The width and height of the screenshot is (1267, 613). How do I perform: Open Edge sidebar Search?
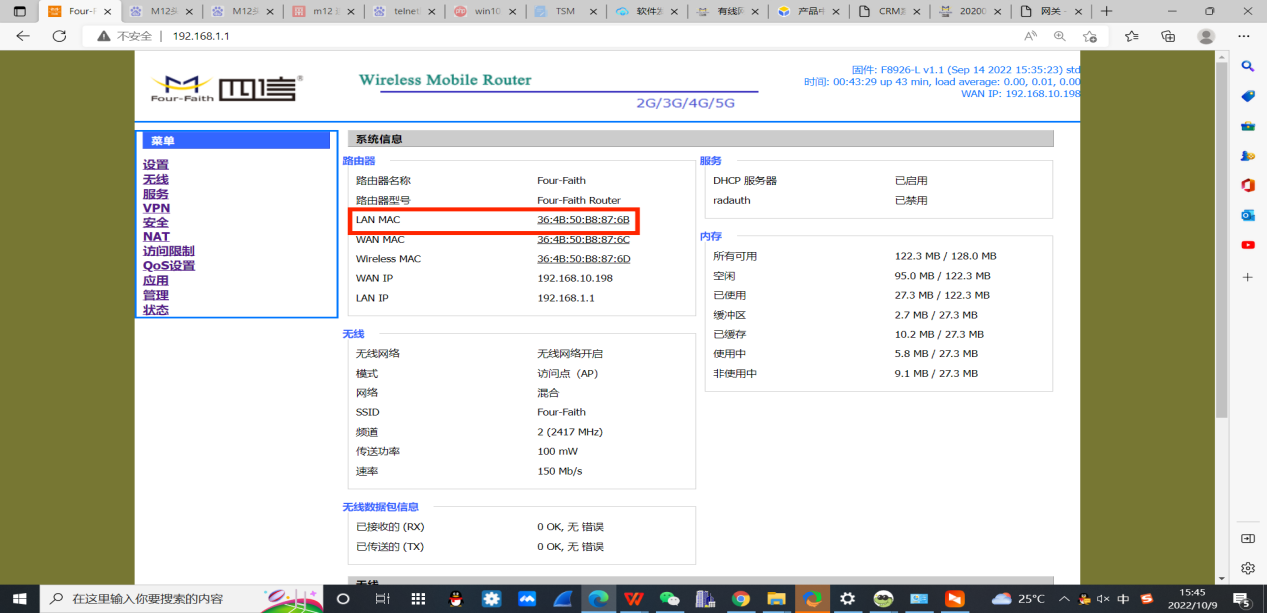(x=1248, y=66)
